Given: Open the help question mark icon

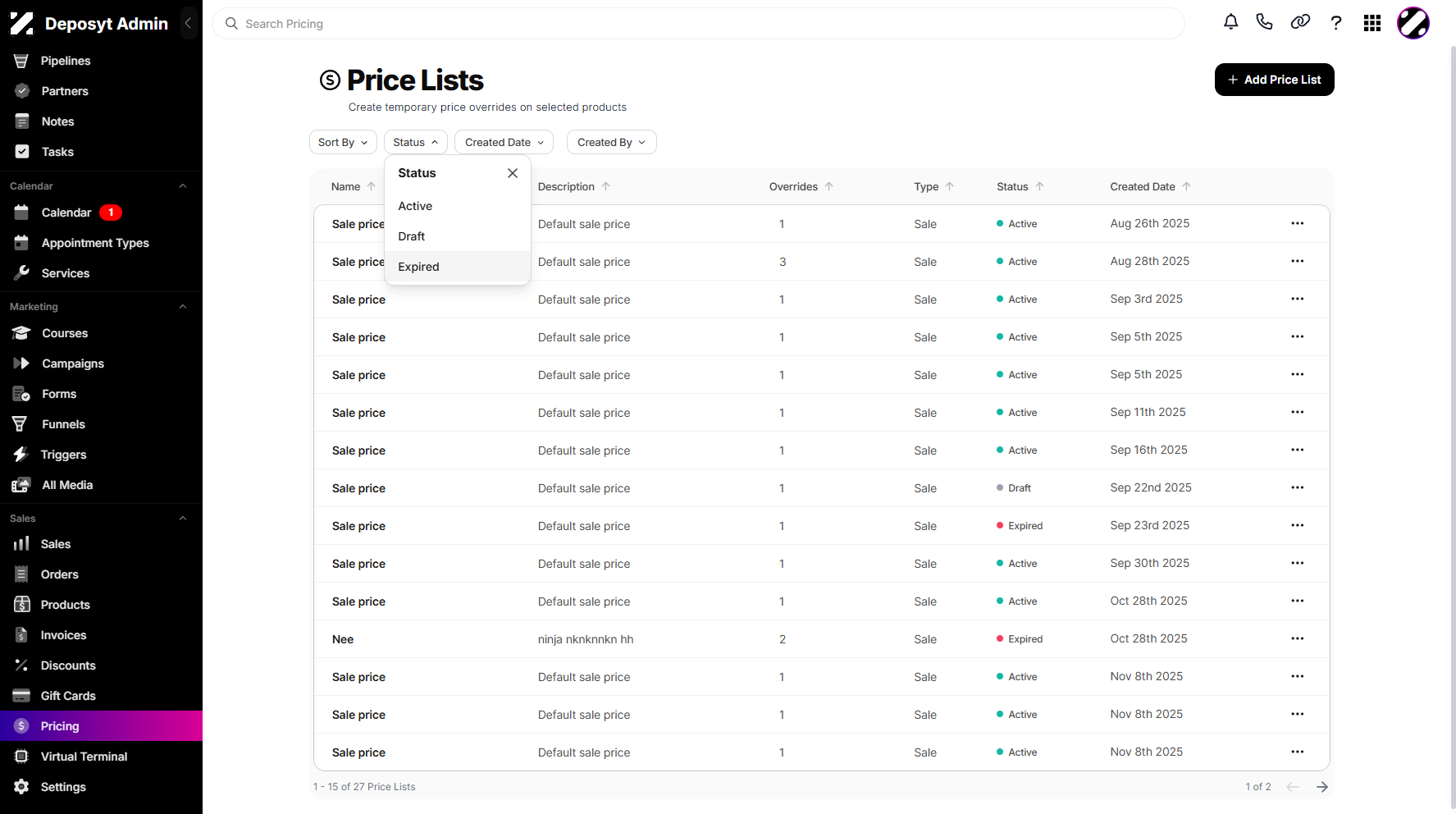Looking at the screenshot, I should pyautogui.click(x=1336, y=23).
